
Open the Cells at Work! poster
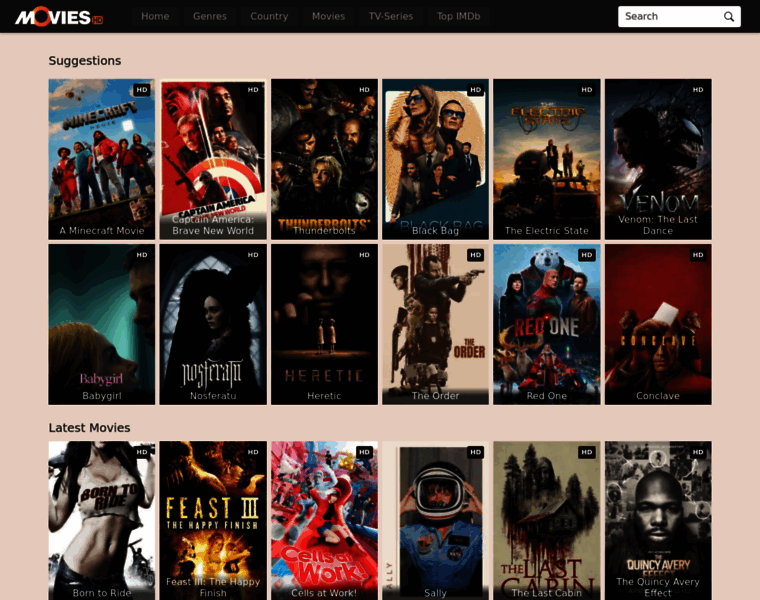tap(324, 521)
